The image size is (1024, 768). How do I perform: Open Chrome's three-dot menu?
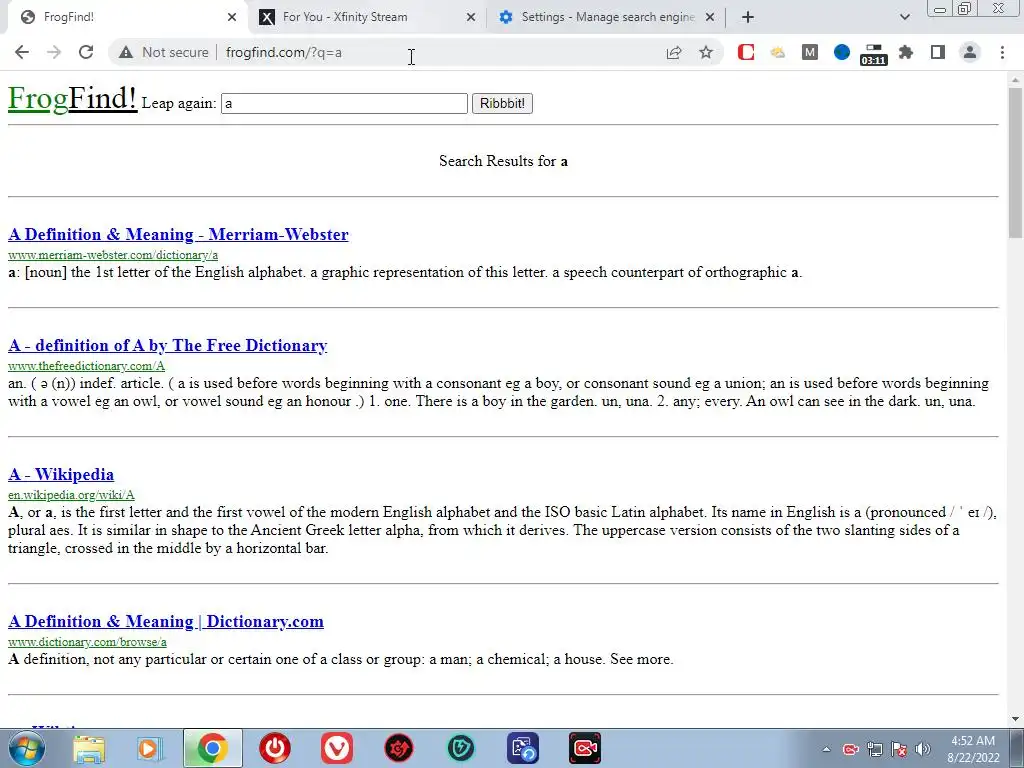[x=1002, y=52]
